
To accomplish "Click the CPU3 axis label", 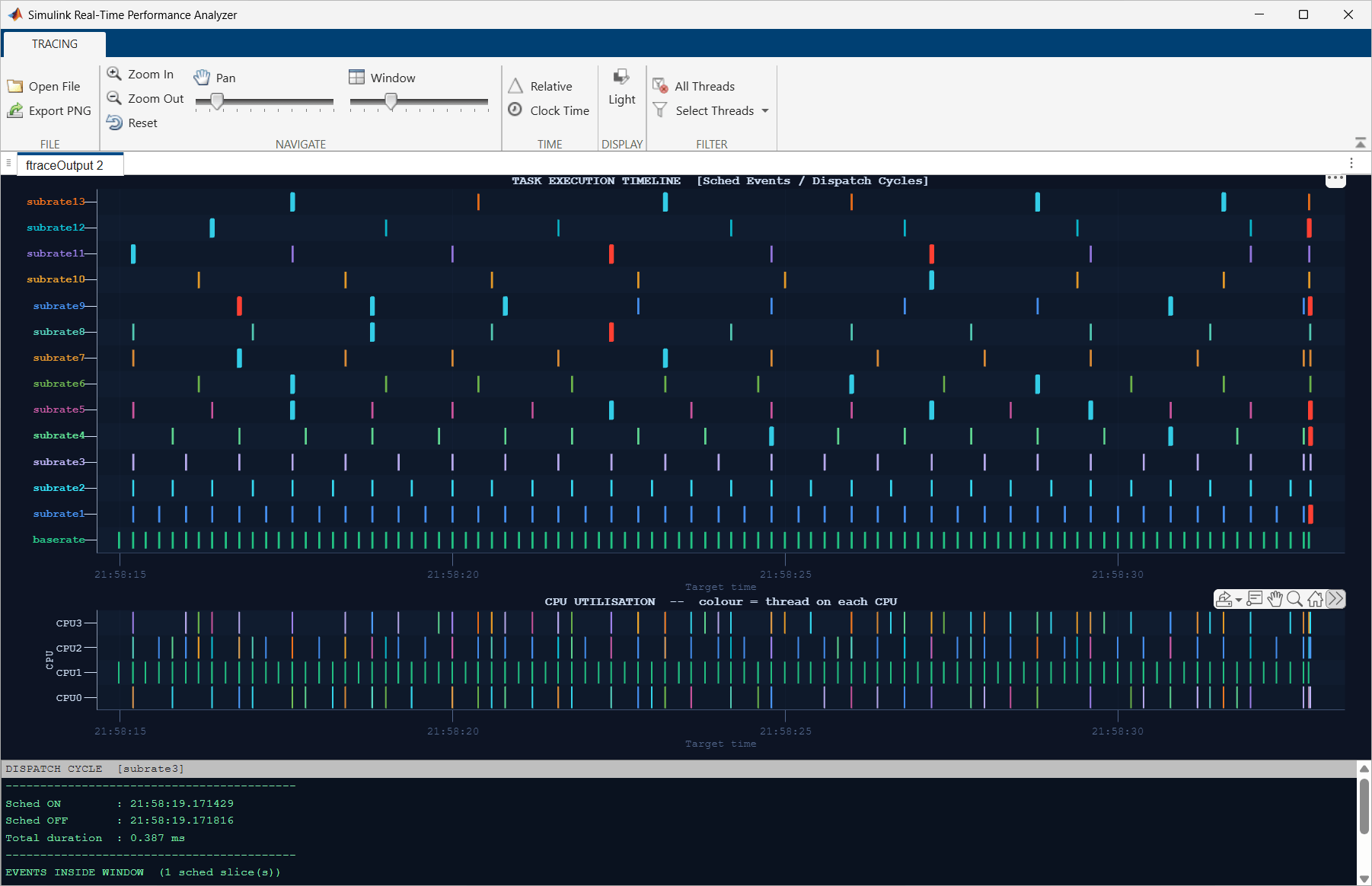I will 69,623.
